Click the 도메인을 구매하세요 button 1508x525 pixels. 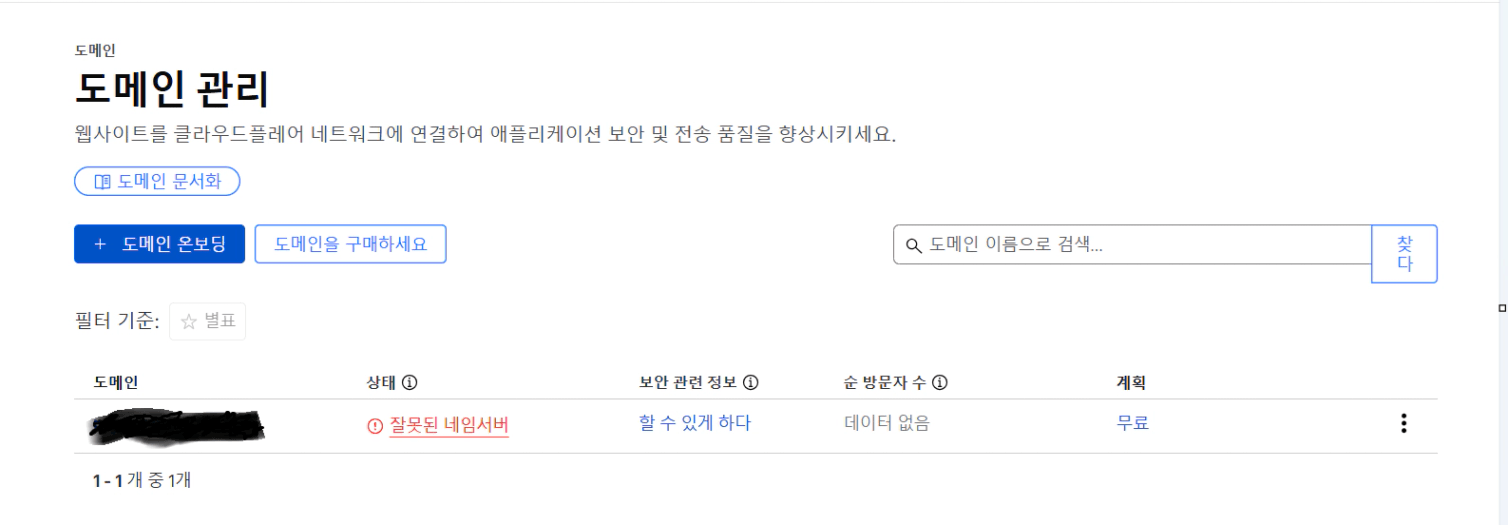click(350, 244)
